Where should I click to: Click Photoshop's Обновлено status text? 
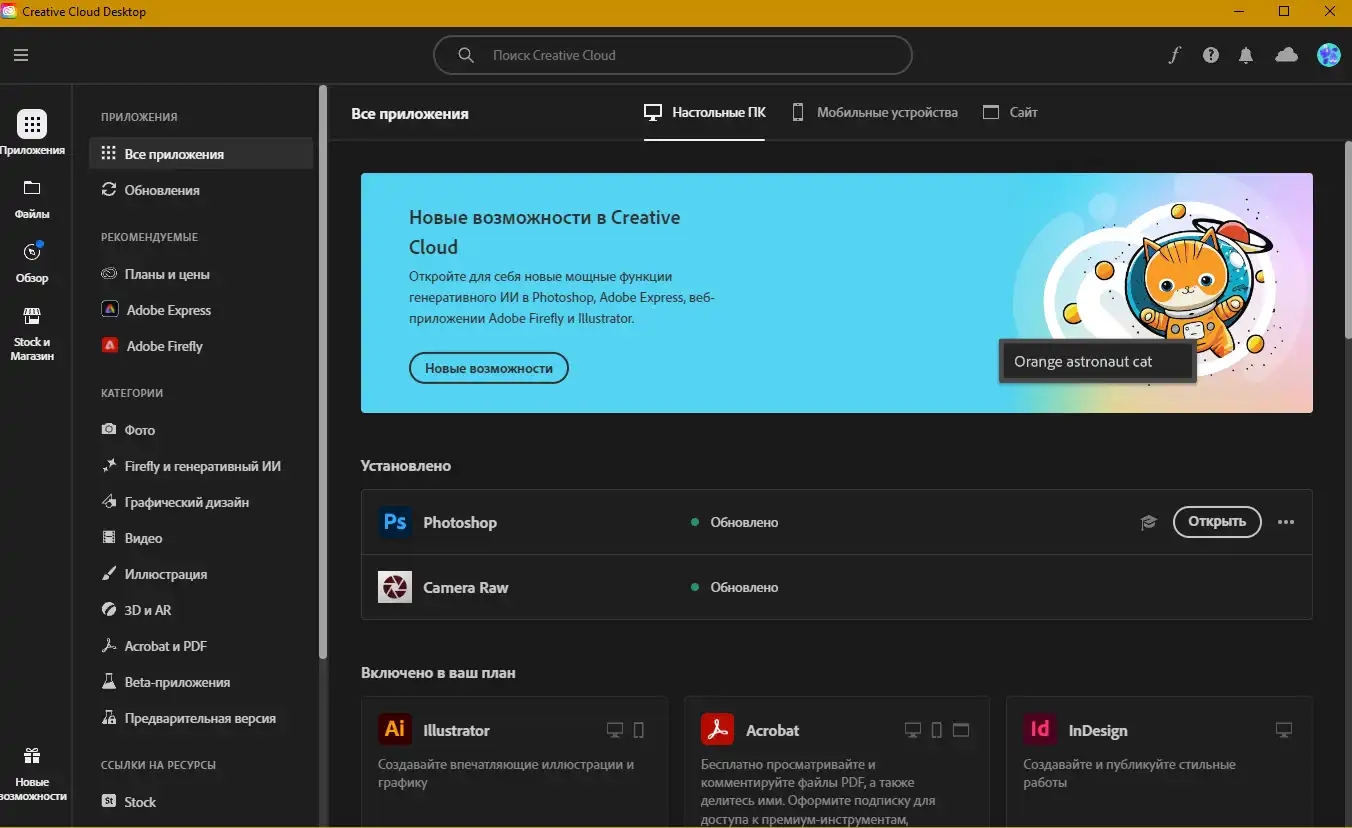(744, 522)
